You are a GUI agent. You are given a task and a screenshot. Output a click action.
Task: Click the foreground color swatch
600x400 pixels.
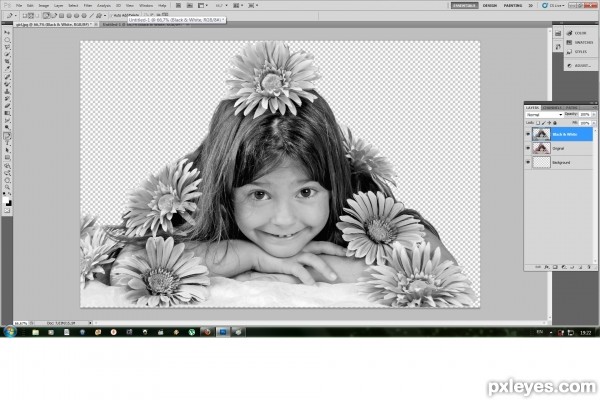[x=6, y=200]
